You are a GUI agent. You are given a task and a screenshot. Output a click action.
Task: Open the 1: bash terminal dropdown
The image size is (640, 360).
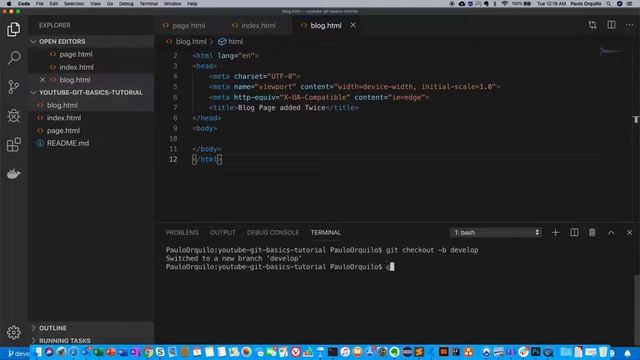coord(496,233)
